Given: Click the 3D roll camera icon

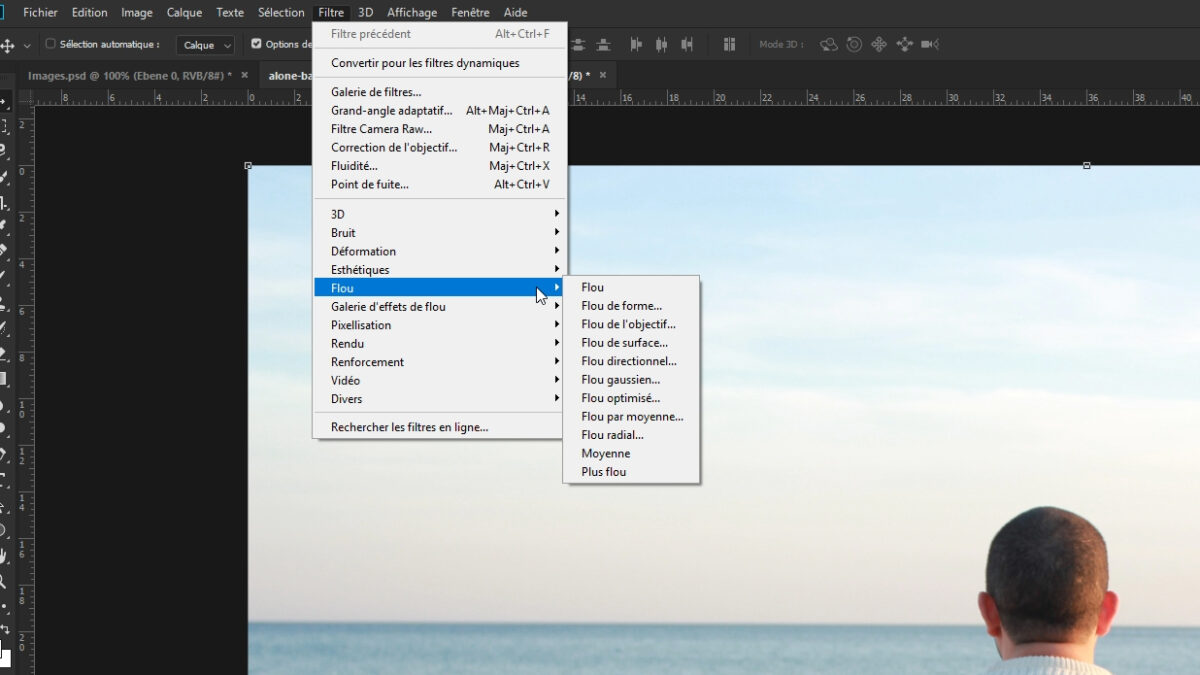Looking at the screenshot, I should tap(853, 44).
